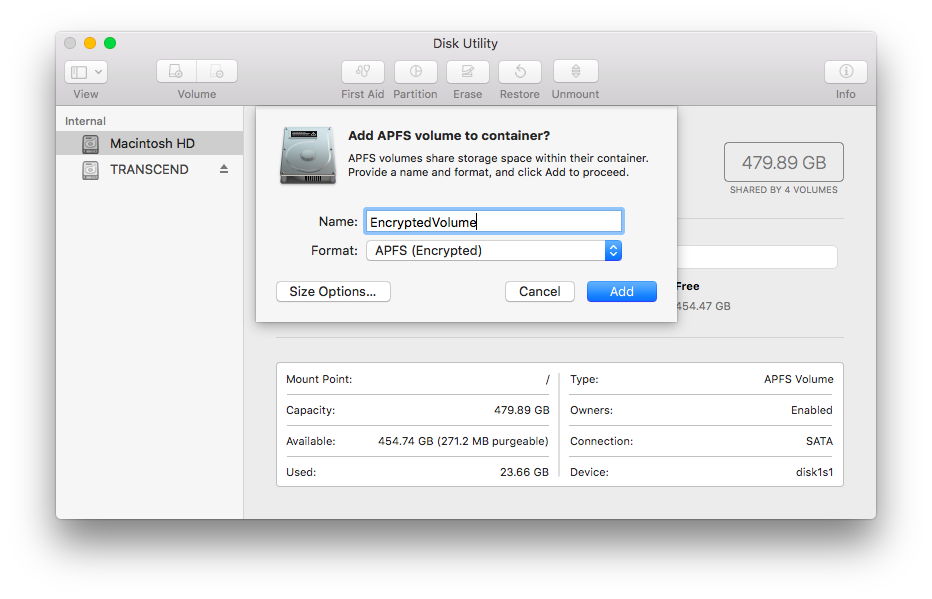Click the Erase toolbar icon
The width and height of the screenshot is (932, 599).
pyautogui.click(x=467, y=72)
